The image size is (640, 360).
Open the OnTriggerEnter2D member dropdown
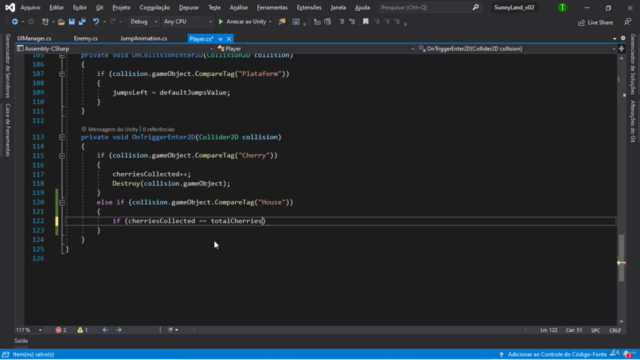(517, 49)
